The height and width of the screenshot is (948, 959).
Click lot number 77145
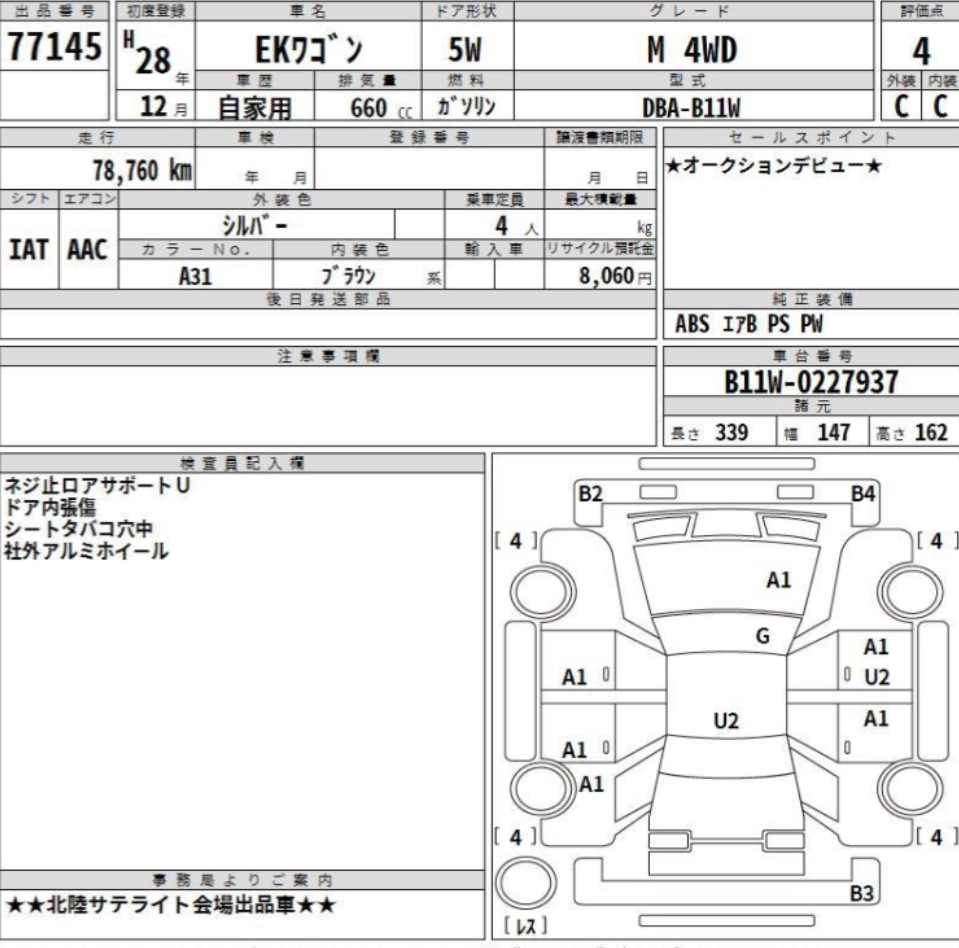pos(54,46)
